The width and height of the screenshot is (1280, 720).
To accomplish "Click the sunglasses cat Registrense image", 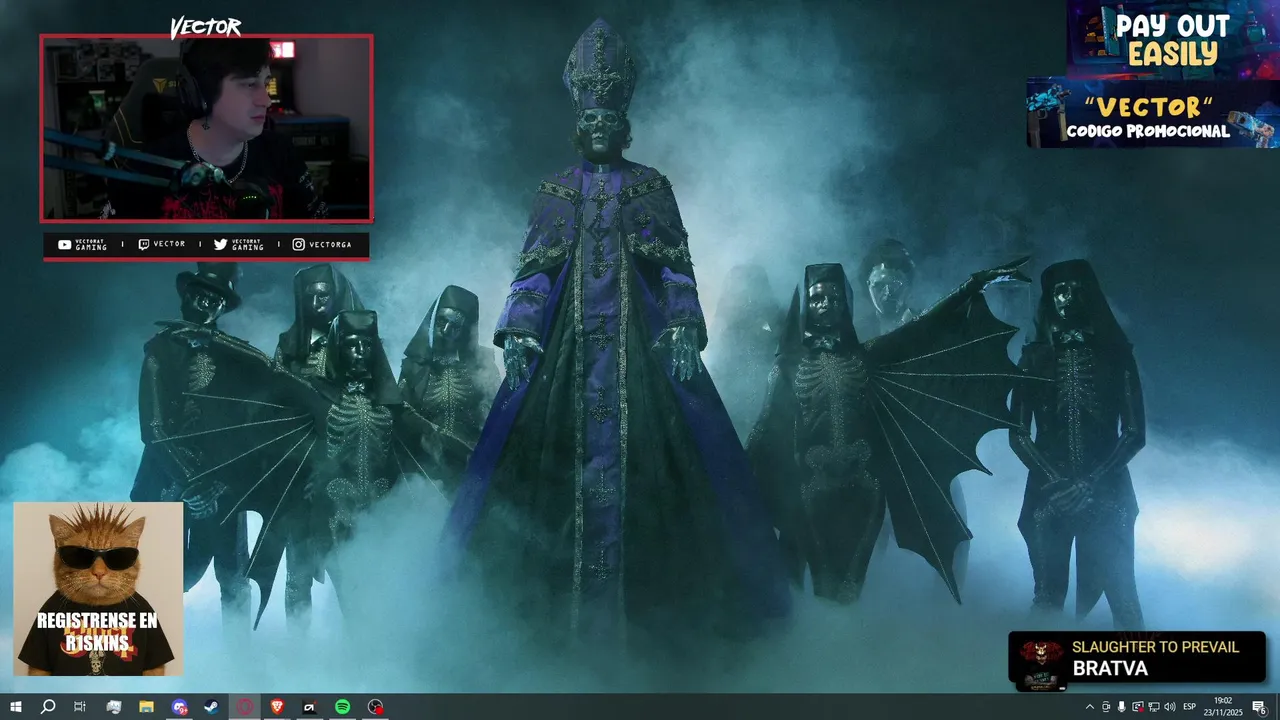I will click(97, 588).
